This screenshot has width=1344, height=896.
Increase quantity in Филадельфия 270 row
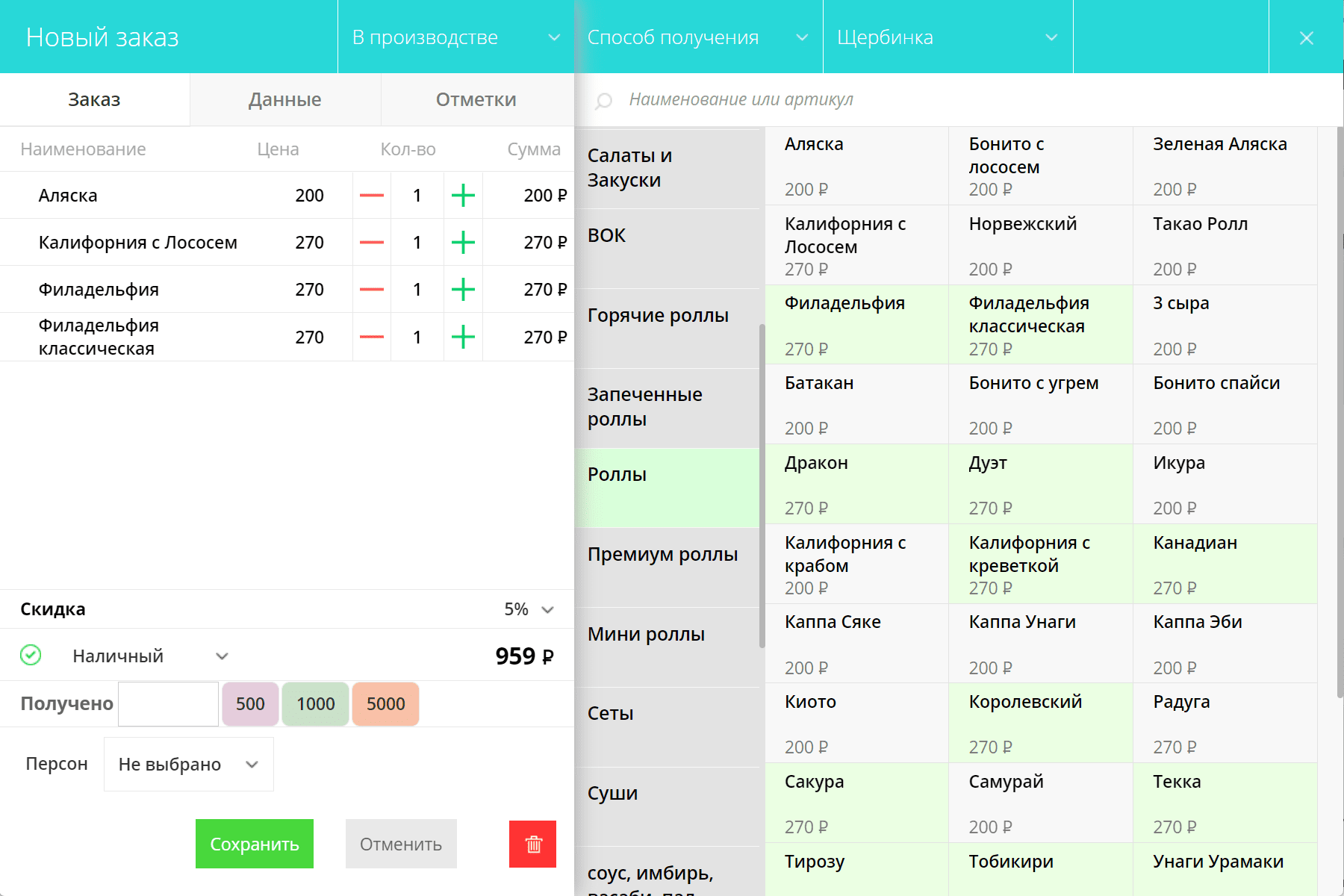[463, 290]
